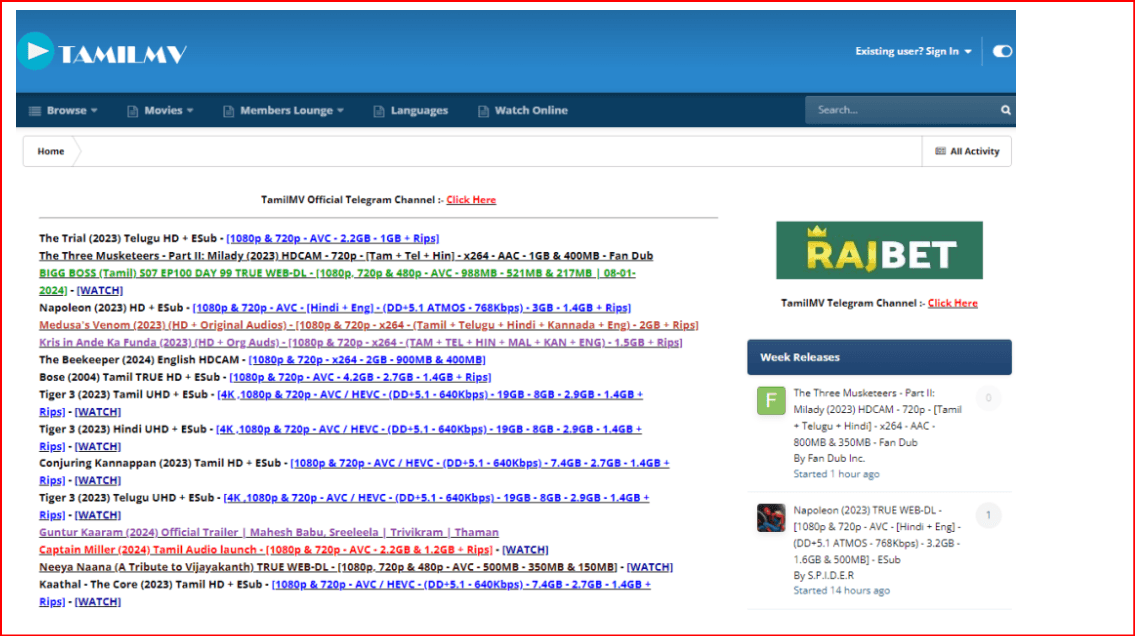Click the TamilMV play logo icon

(35, 51)
